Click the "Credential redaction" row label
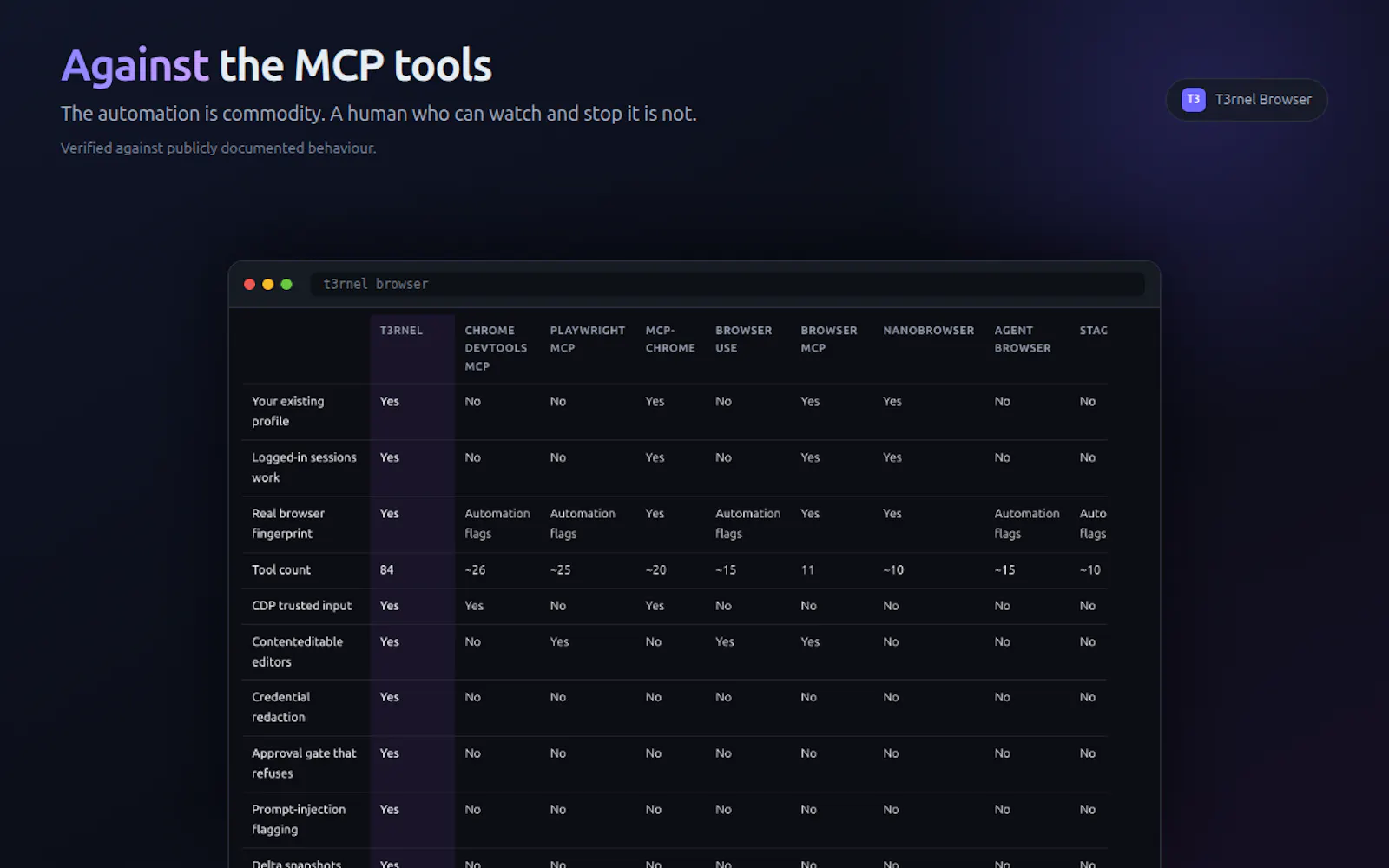Viewport: 1389px width, 868px height. tap(280, 707)
